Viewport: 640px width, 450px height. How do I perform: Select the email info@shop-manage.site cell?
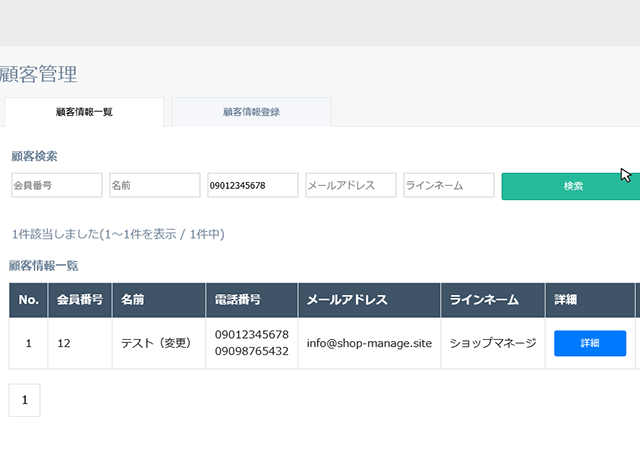coord(369,343)
